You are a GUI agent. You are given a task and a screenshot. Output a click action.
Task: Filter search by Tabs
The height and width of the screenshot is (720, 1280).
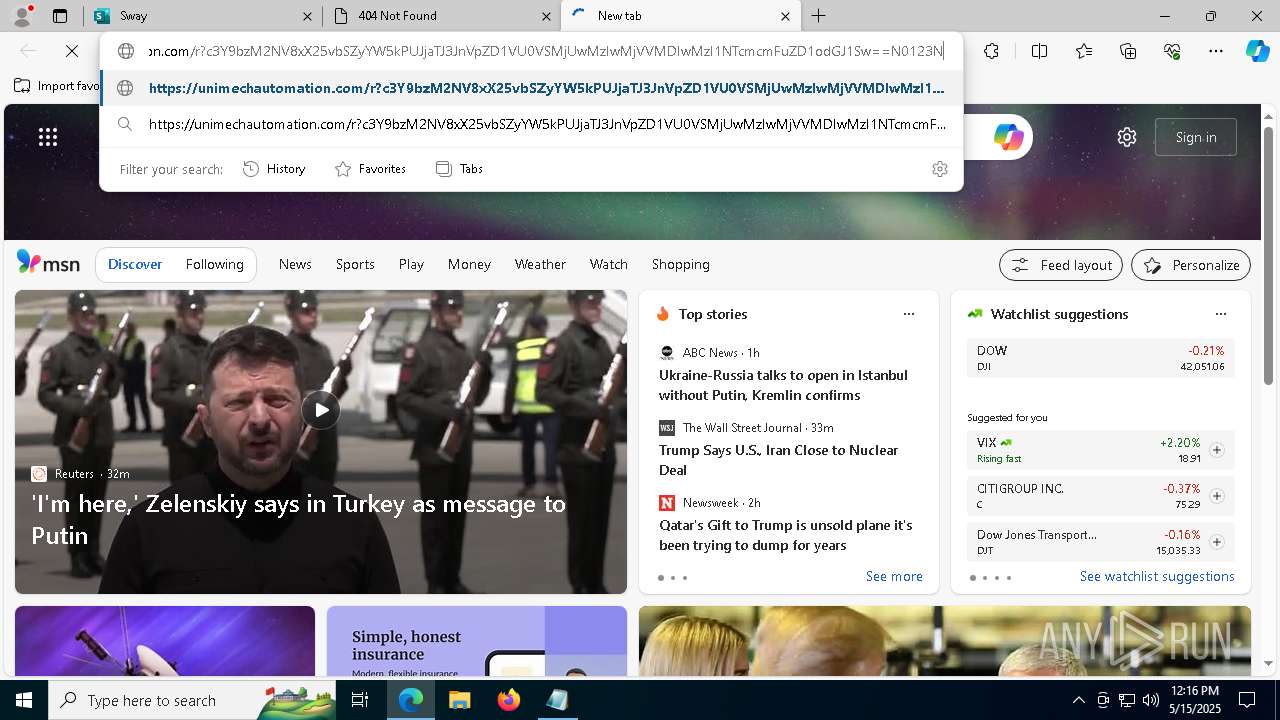pyautogui.click(x=459, y=169)
